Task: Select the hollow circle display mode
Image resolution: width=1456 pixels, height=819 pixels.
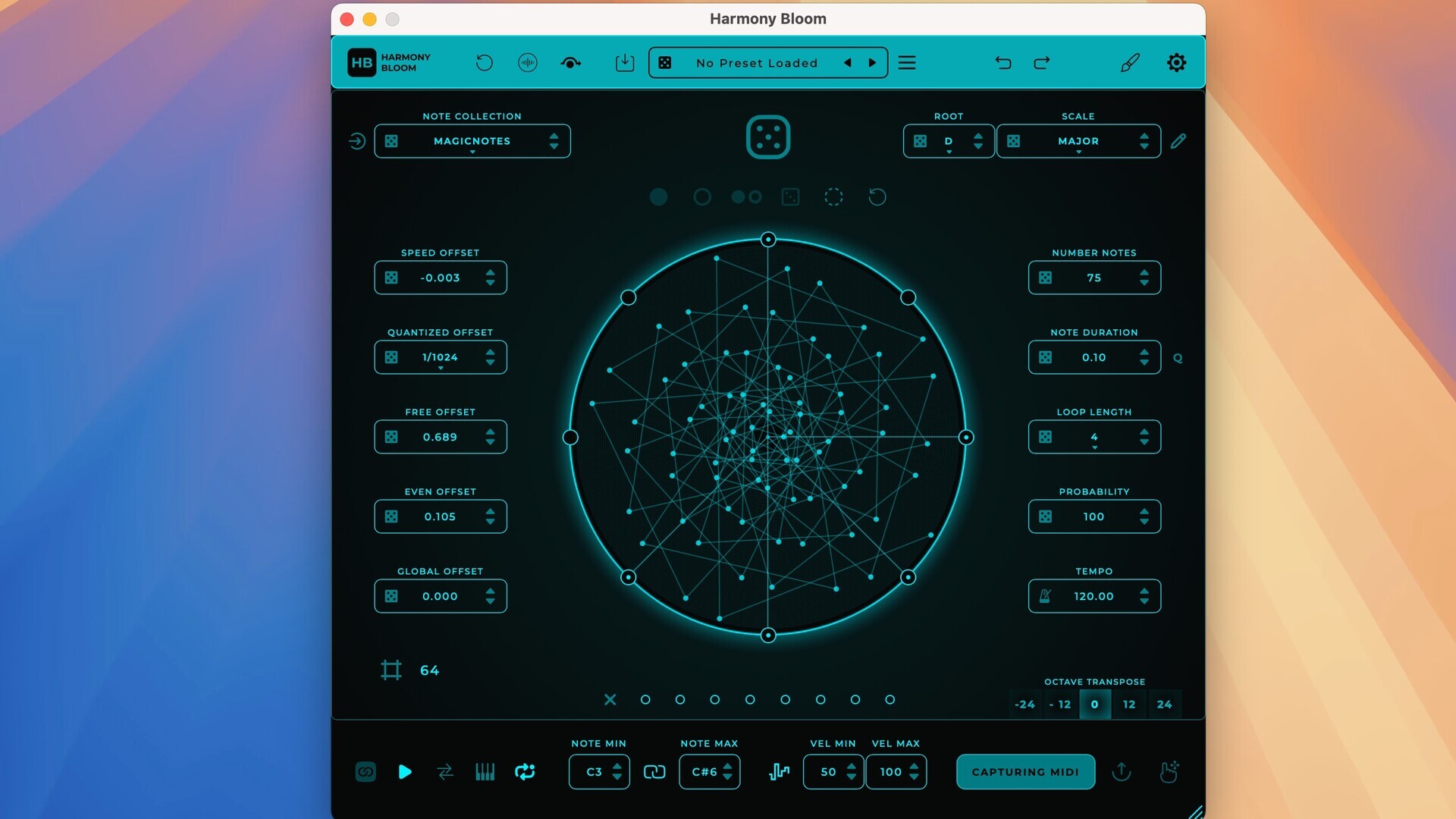Action: point(702,197)
